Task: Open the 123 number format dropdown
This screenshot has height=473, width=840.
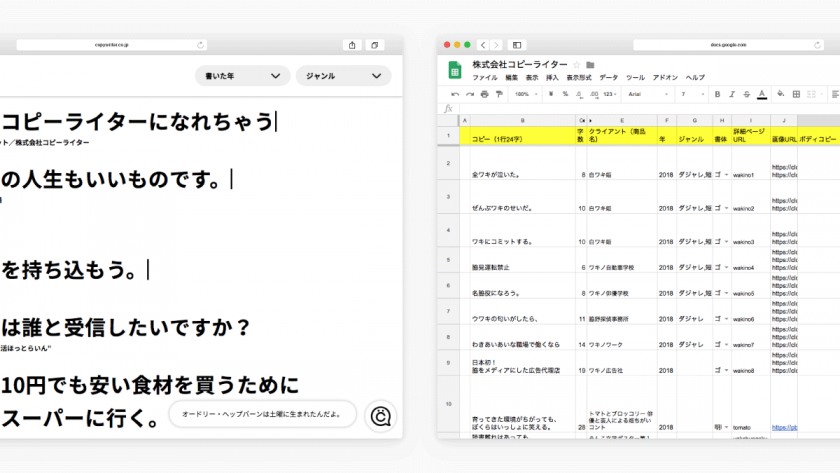Action: 610,94
